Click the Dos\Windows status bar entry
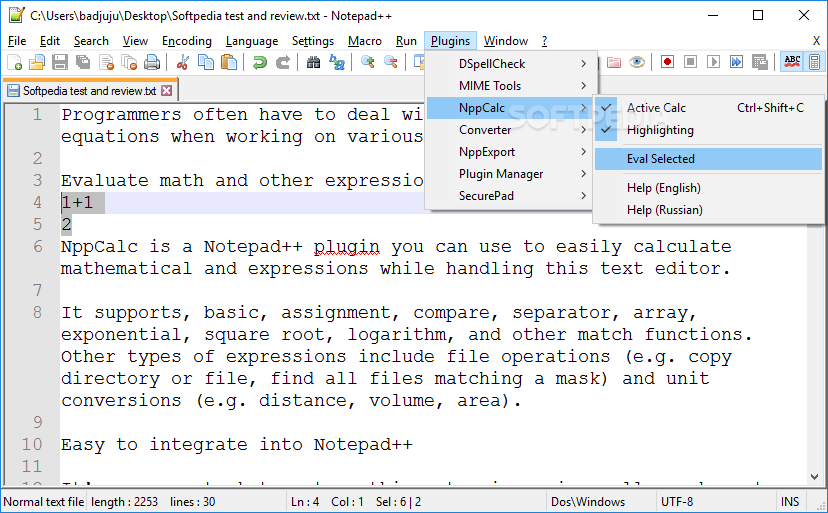 pyautogui.click(x=588, y=501)
